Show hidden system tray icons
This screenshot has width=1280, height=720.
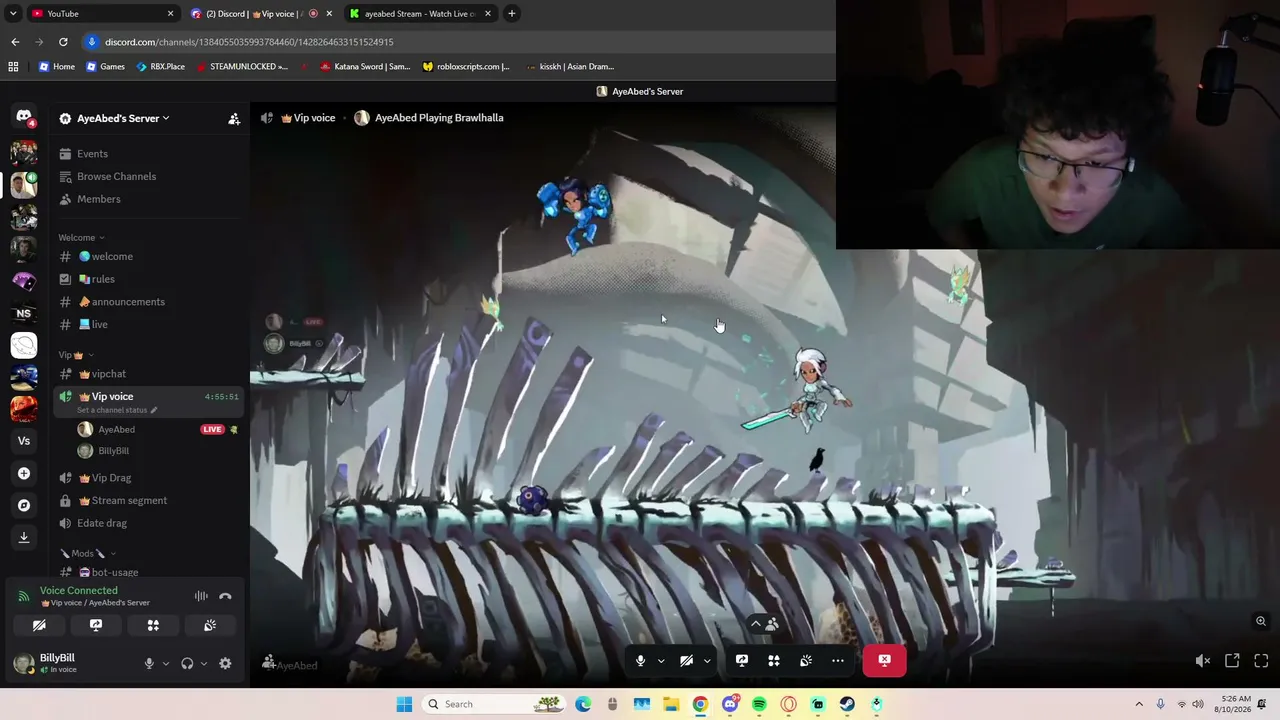coord(1139,704)
